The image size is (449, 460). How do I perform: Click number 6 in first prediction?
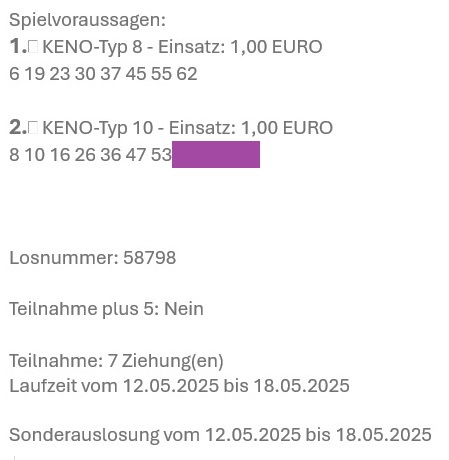pos(14,74)
